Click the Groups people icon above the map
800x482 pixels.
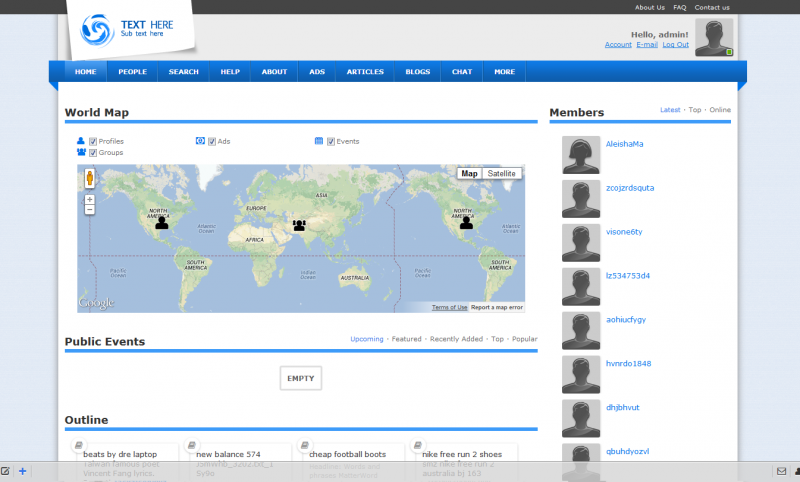pyautogui.click(x=81, y=152)
